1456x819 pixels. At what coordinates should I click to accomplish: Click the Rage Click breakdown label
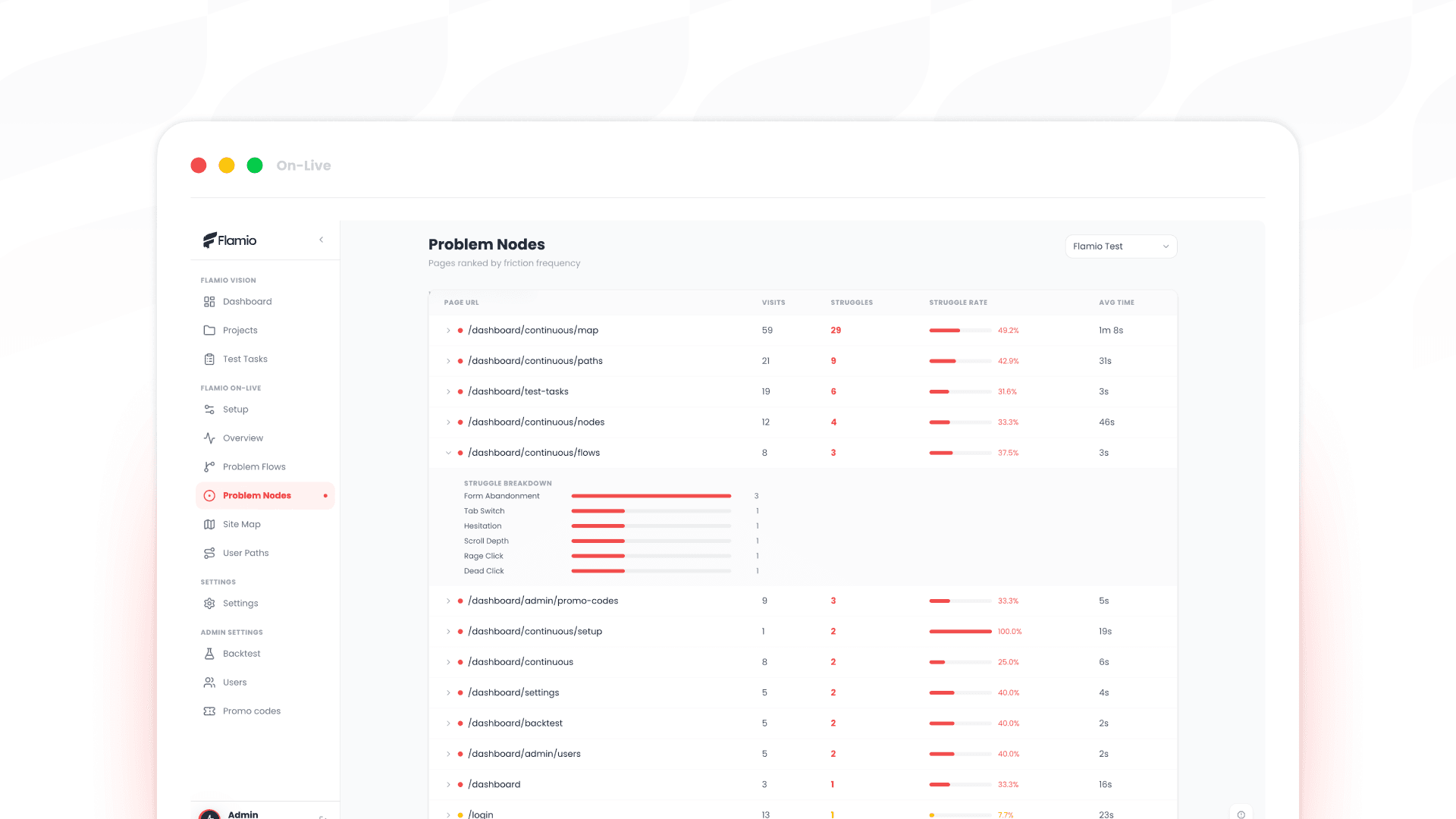[484, 557]
